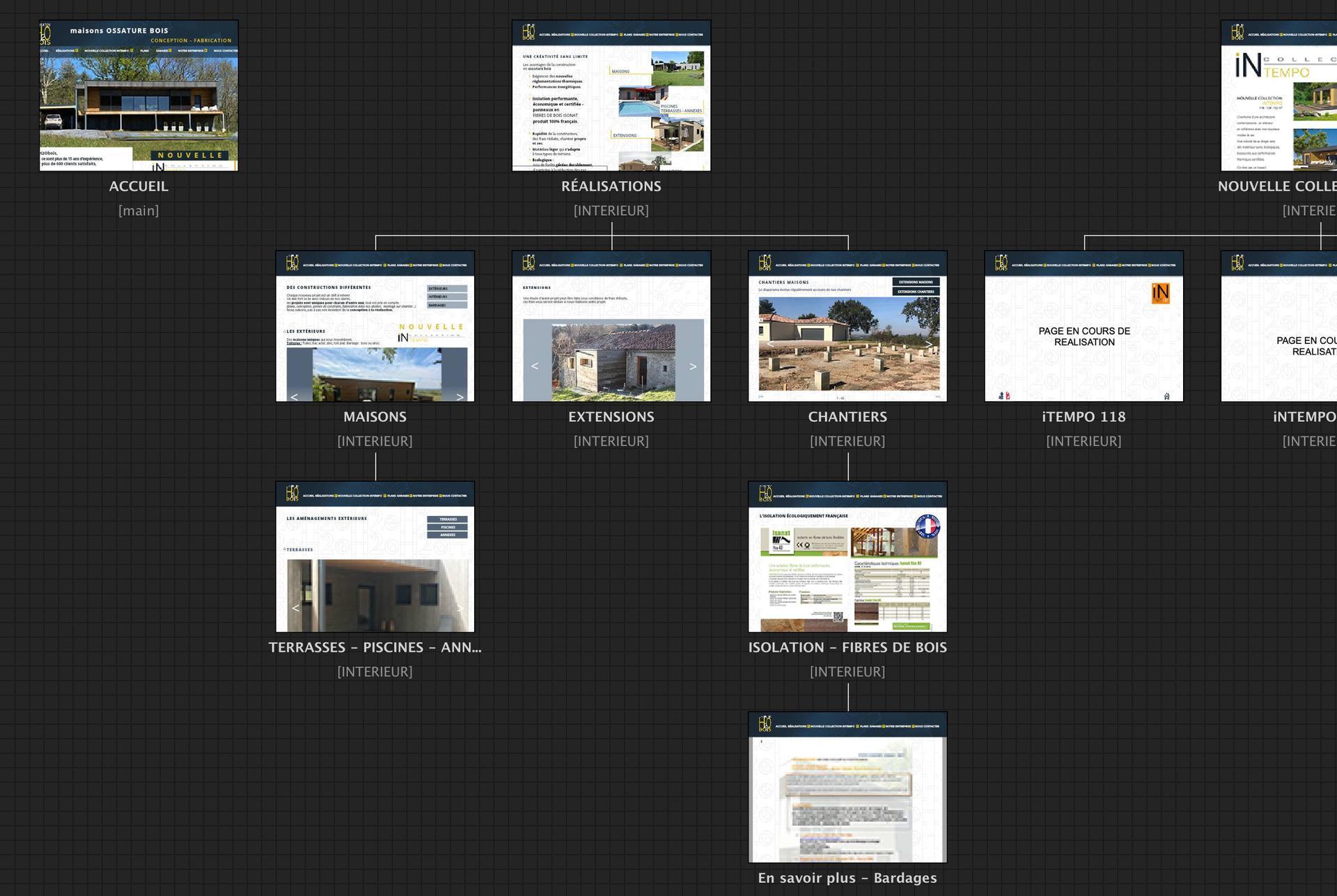The image size is (1337, 896).
Task: Select the CHANTIERS page thumbnail
Action: click(x=847, y=326)
